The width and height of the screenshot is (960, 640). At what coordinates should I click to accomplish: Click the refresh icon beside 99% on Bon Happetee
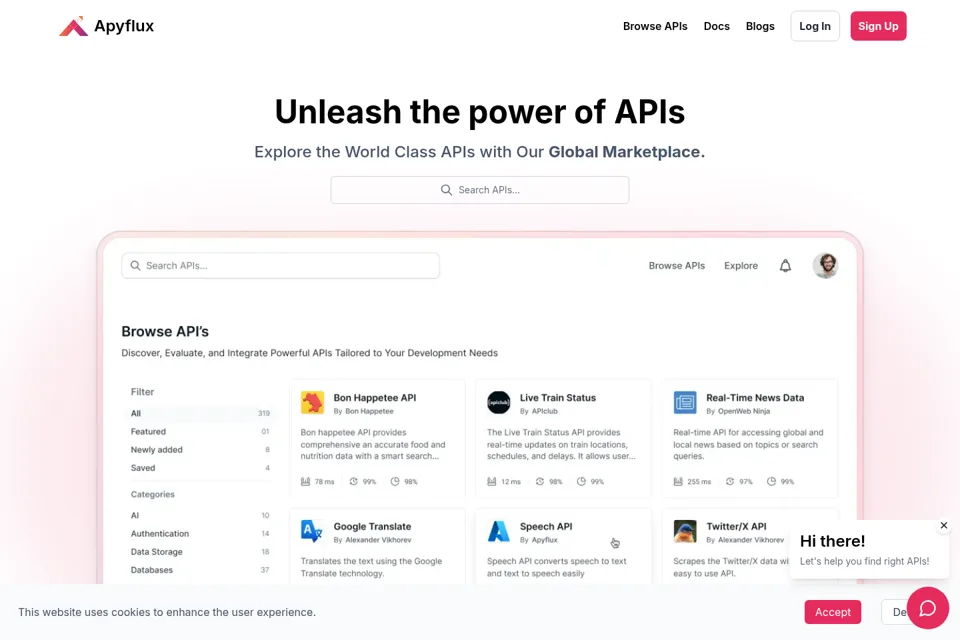pyautogui.click(x=353, y=481)
